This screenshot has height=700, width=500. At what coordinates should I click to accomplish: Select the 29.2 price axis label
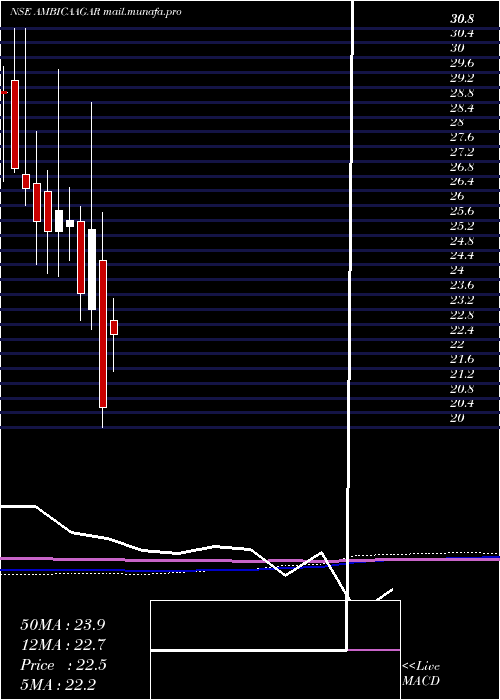coord(462,78)
